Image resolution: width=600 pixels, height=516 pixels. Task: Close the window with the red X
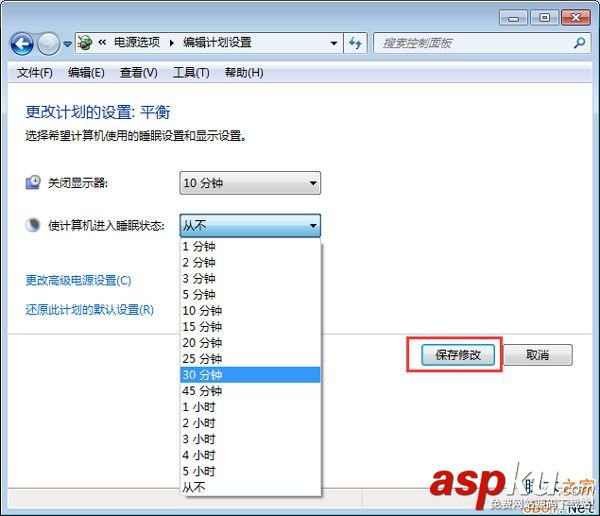(x=576, y=18)
